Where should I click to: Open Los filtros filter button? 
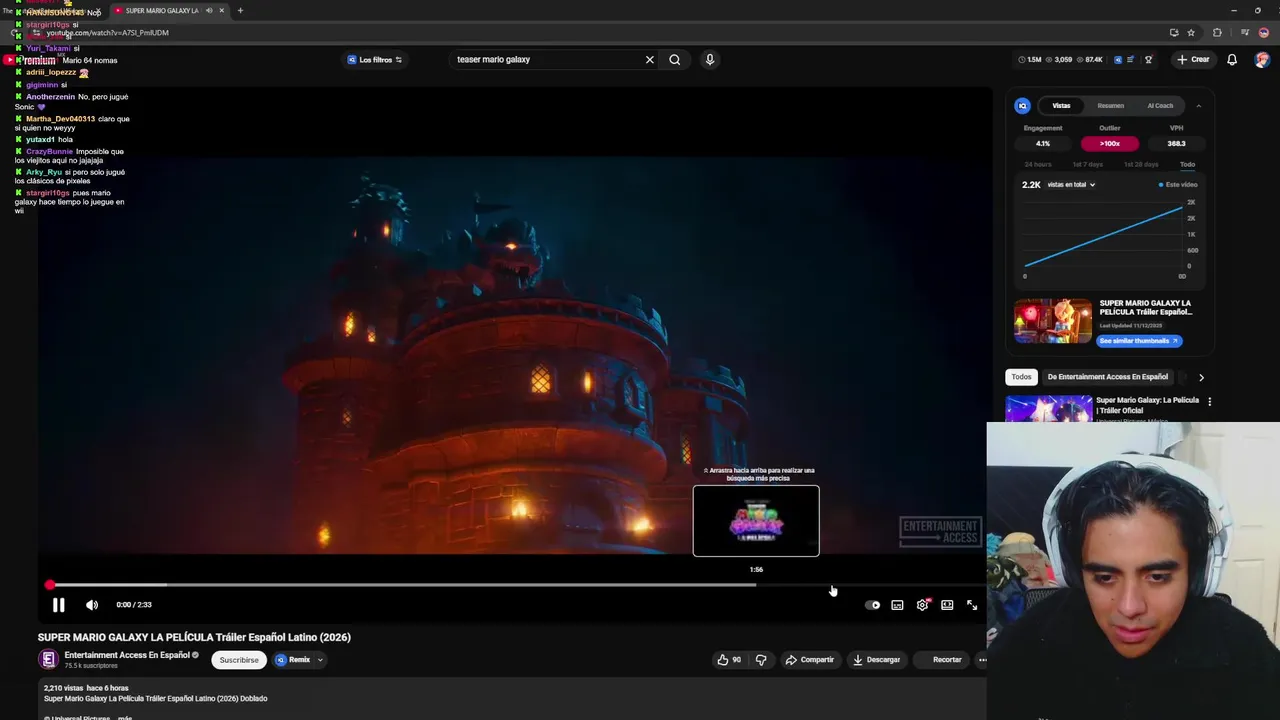(x=374, y=60)
